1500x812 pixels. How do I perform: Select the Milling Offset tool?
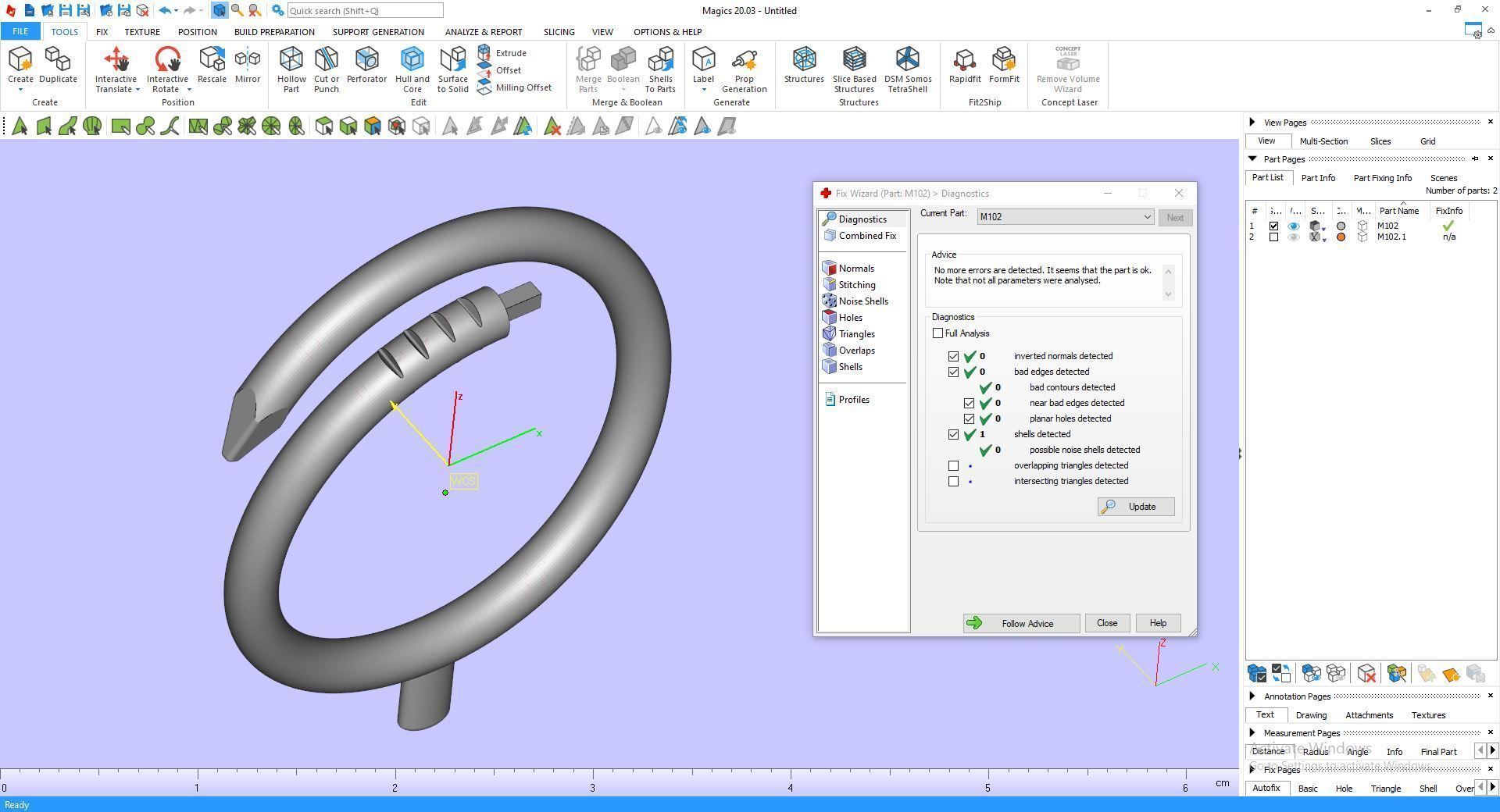click(x=514, y=87)
